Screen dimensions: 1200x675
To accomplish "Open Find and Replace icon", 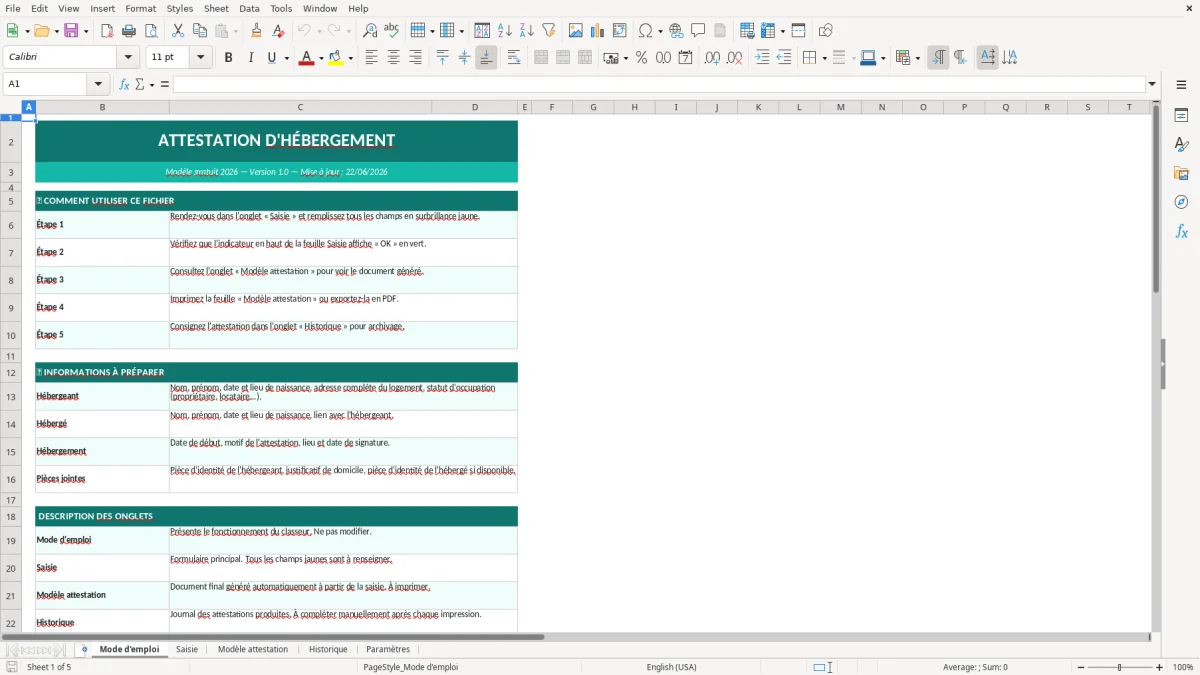I will pyautogui.click(x=370, y=31).
